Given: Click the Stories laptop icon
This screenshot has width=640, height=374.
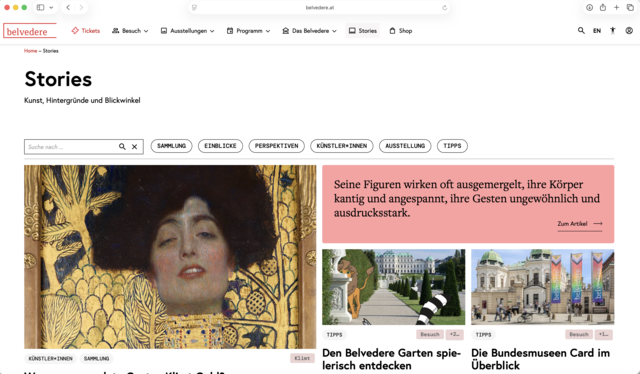Looking at the screenshot, I should click(352, 31).
